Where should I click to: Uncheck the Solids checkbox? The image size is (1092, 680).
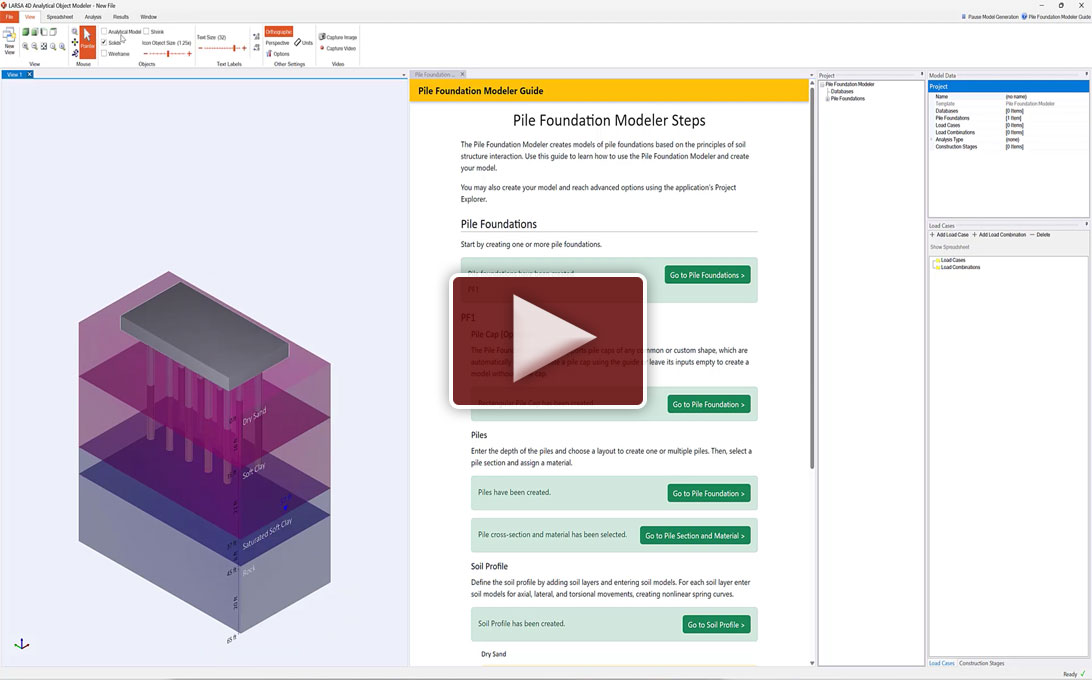coord(104,42)
